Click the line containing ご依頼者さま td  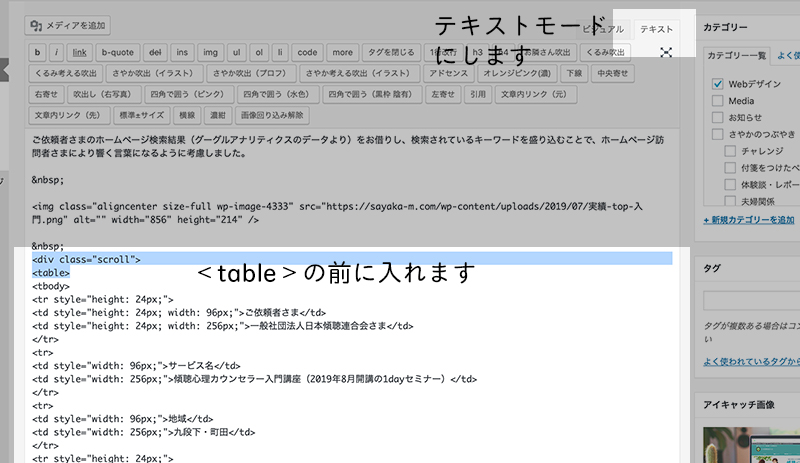179,312
